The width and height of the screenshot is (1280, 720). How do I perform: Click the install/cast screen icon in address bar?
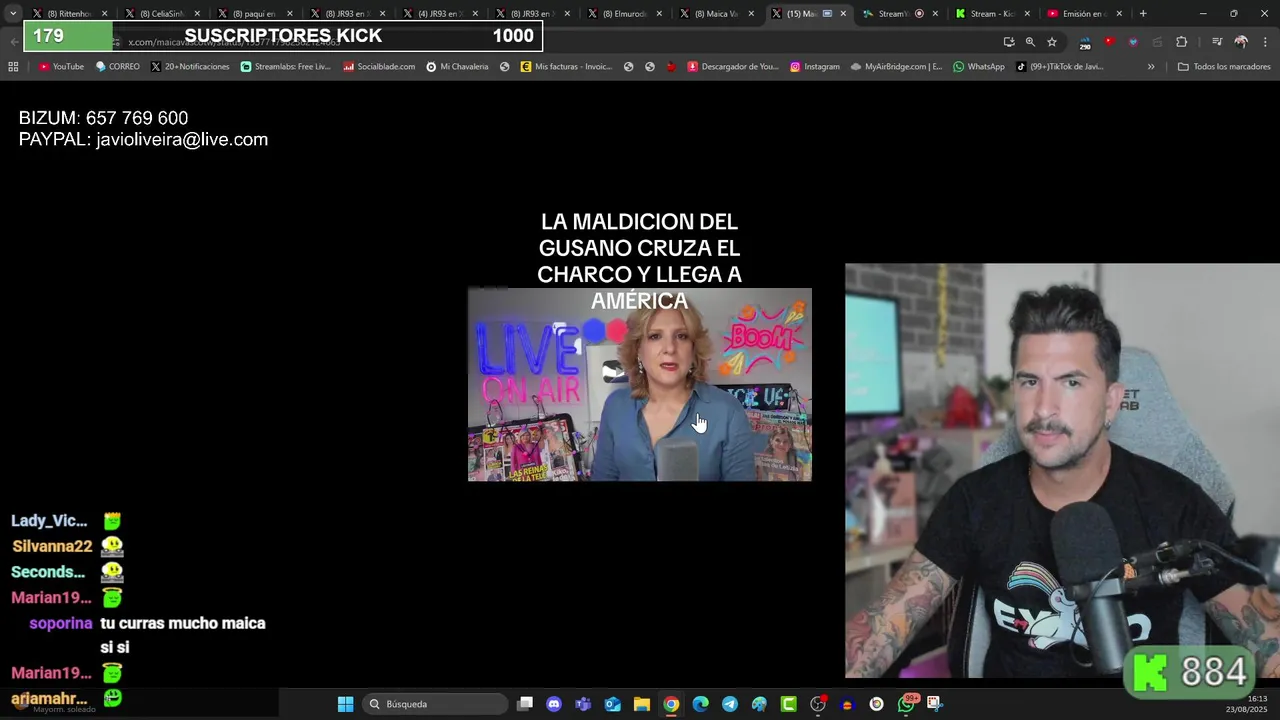point(1009,42)
